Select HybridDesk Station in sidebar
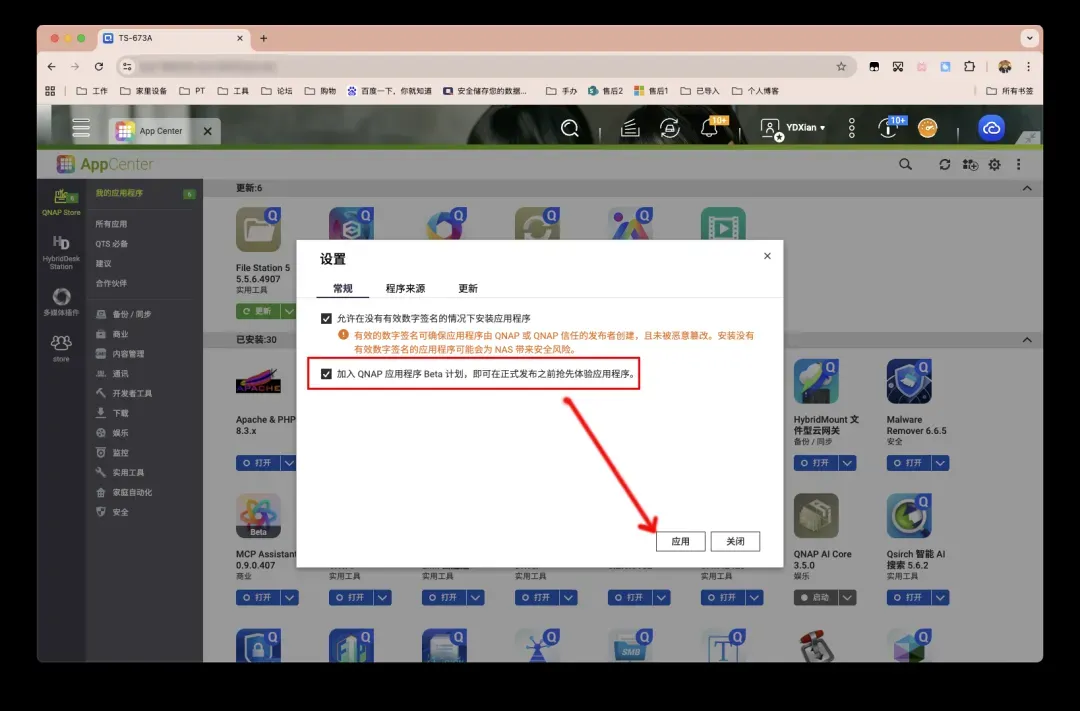1080x711 pixels. pos(61,250)
